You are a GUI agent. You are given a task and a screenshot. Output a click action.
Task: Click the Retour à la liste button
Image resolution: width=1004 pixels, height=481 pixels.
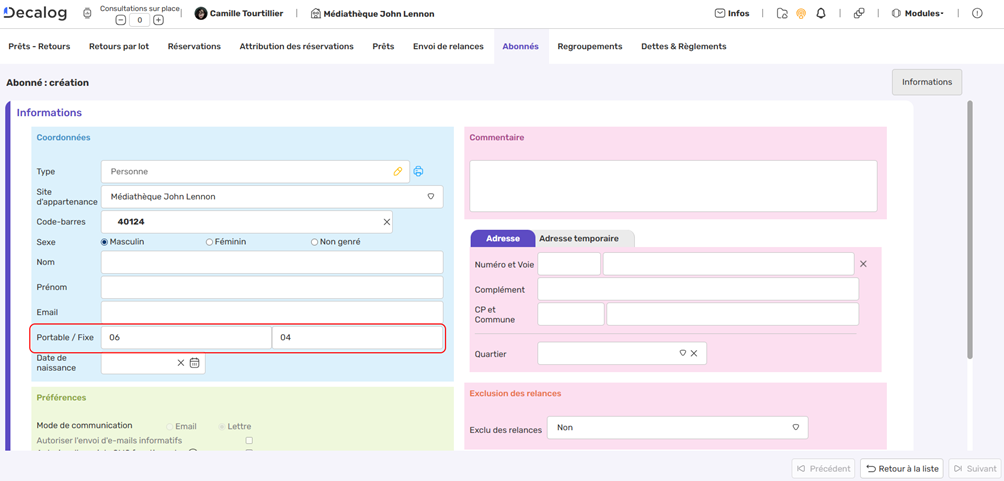(902, 469)
